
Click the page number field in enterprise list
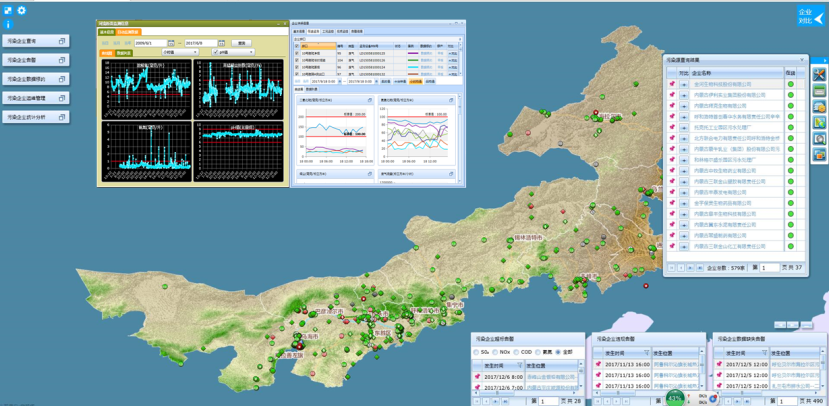[768, 268]
